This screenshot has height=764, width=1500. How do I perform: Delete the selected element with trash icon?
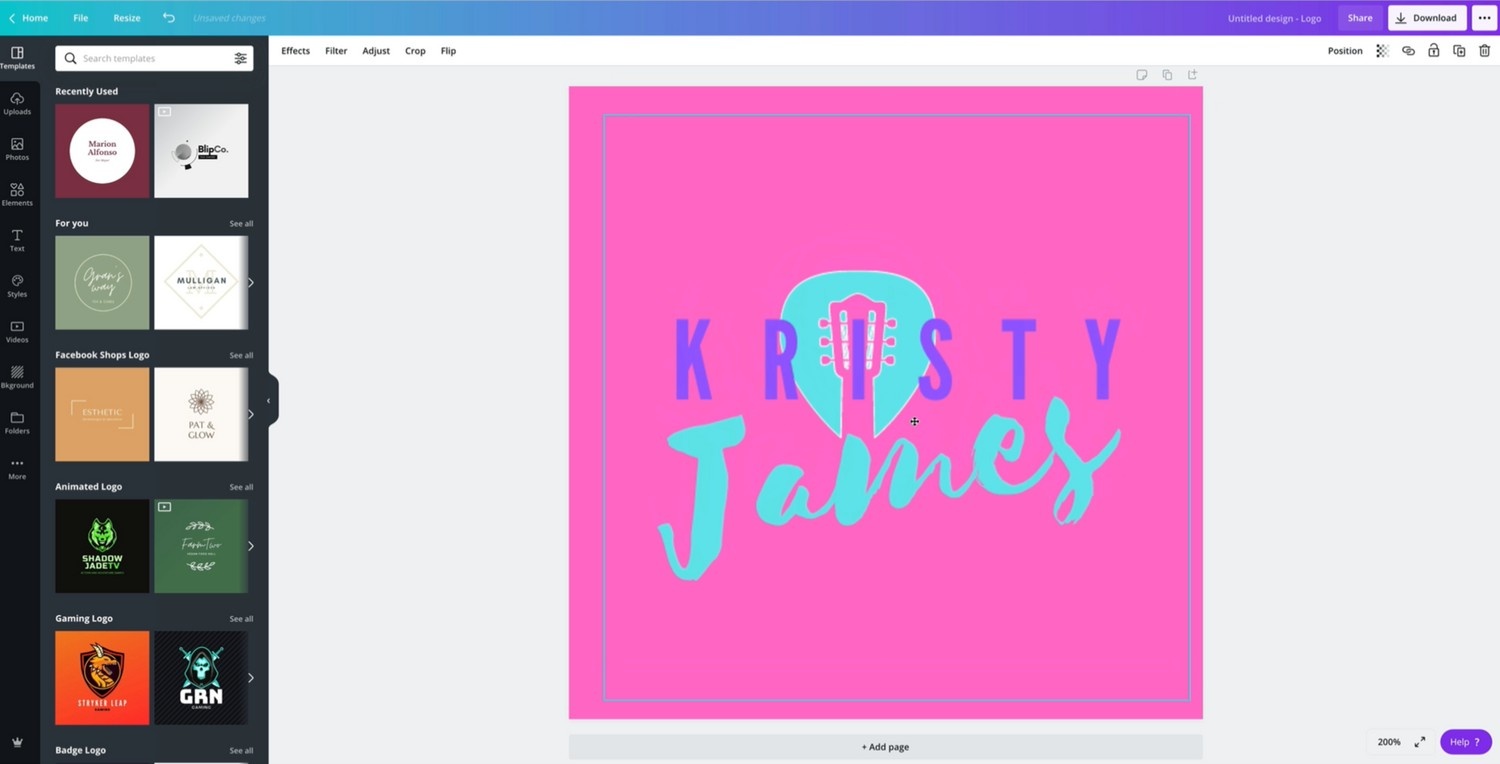pyautogui.click(x=1484, y=51)
